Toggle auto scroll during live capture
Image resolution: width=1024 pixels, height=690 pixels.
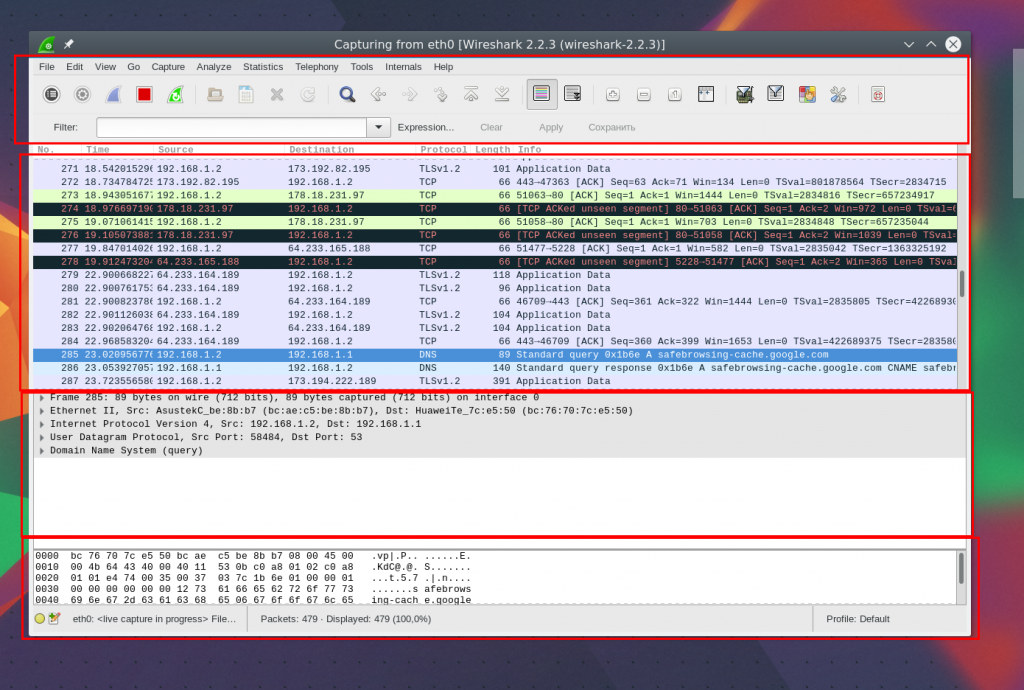click(573, 94)
